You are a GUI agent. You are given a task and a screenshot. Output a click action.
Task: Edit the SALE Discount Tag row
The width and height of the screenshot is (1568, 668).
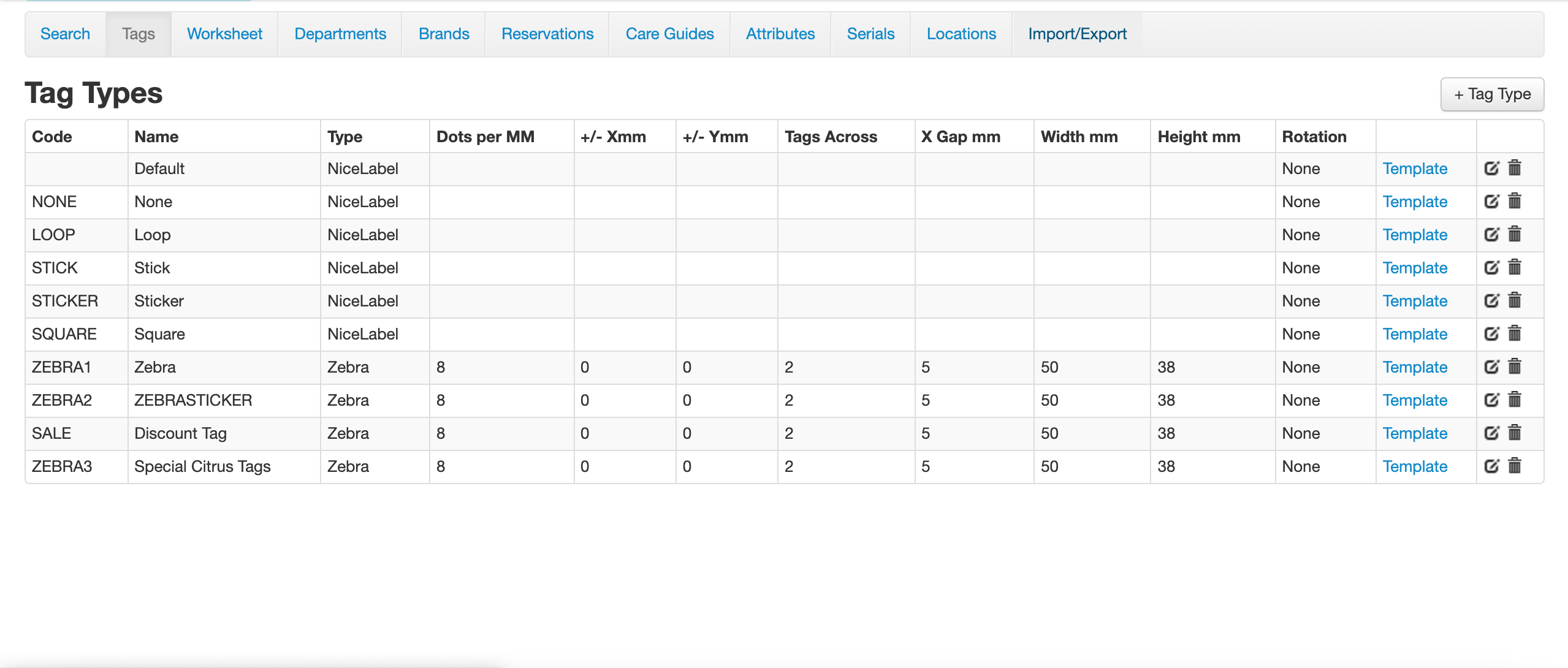[1491, 433]
